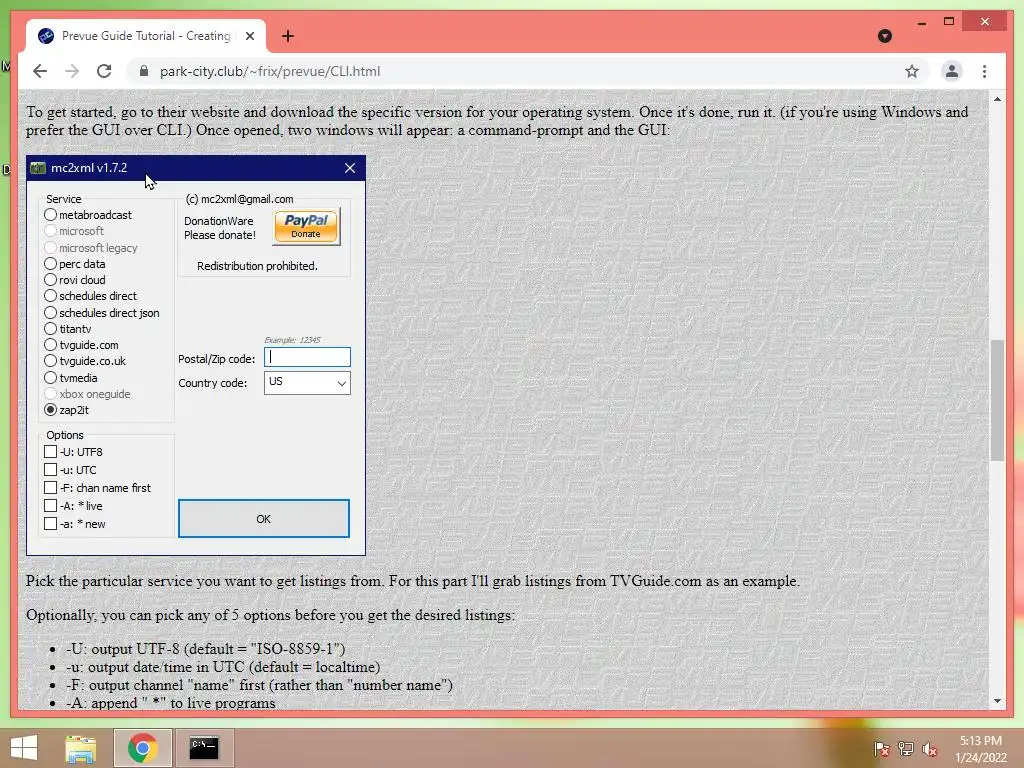1024x768 pixels.
Task: Select the titantv service
Action: tap(50, 328)
